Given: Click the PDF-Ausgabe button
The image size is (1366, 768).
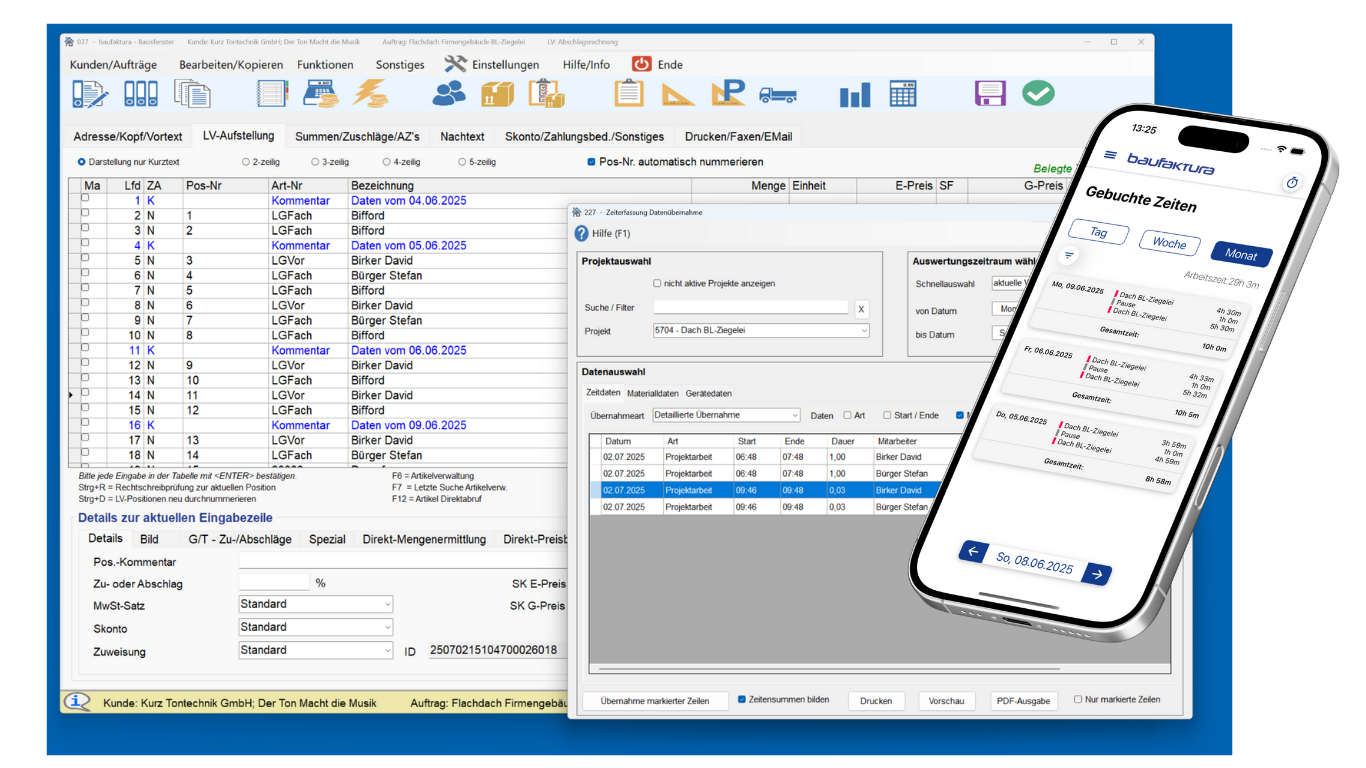Looking at the screenshot, I should coord(1024,701).
